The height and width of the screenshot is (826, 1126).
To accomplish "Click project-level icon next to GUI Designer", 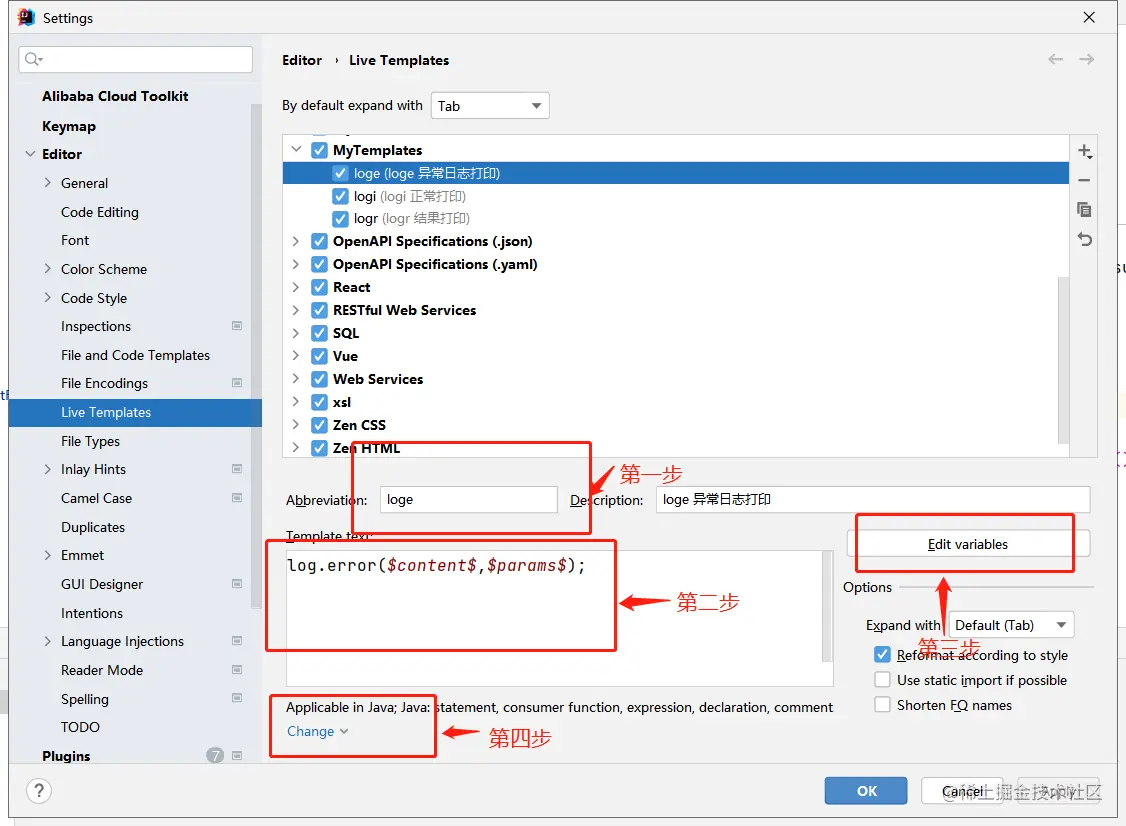I will (237, 584).
